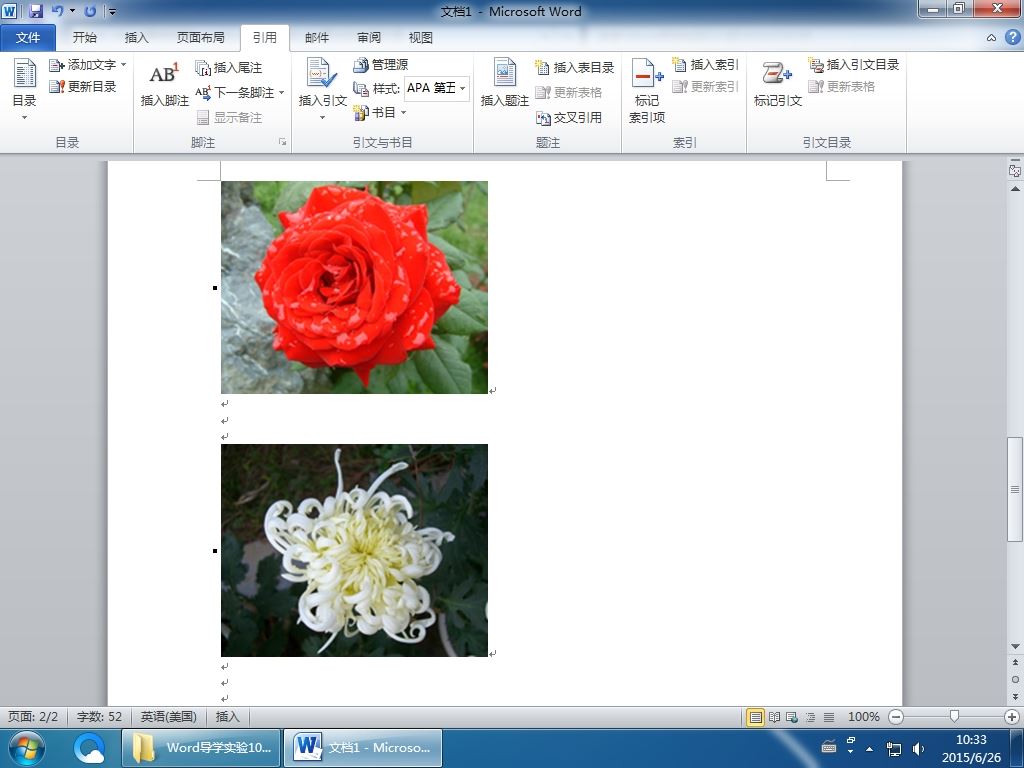Expand the Add Text (添加文字) dropdown arrow
1024x768 pixels.
pyautogui.click(x=123, y=65)
